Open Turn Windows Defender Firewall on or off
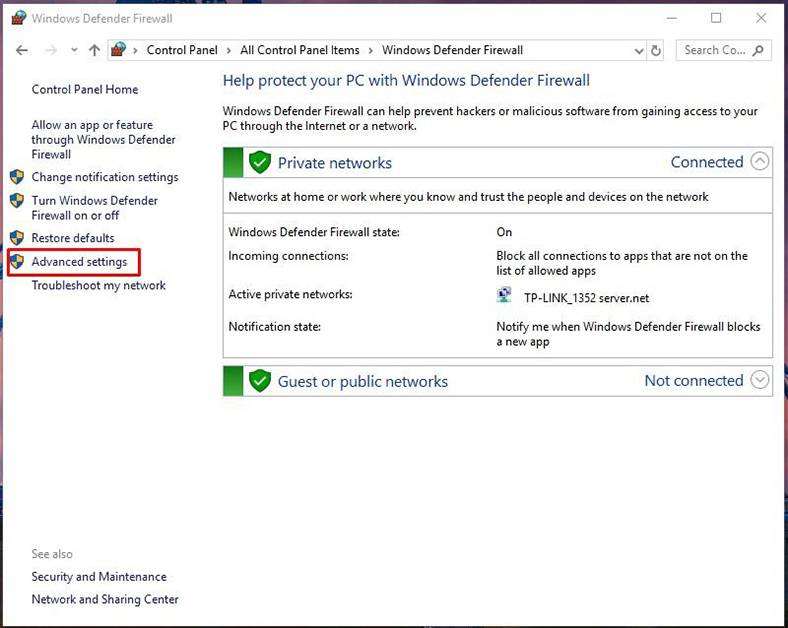 click(94, 208)
